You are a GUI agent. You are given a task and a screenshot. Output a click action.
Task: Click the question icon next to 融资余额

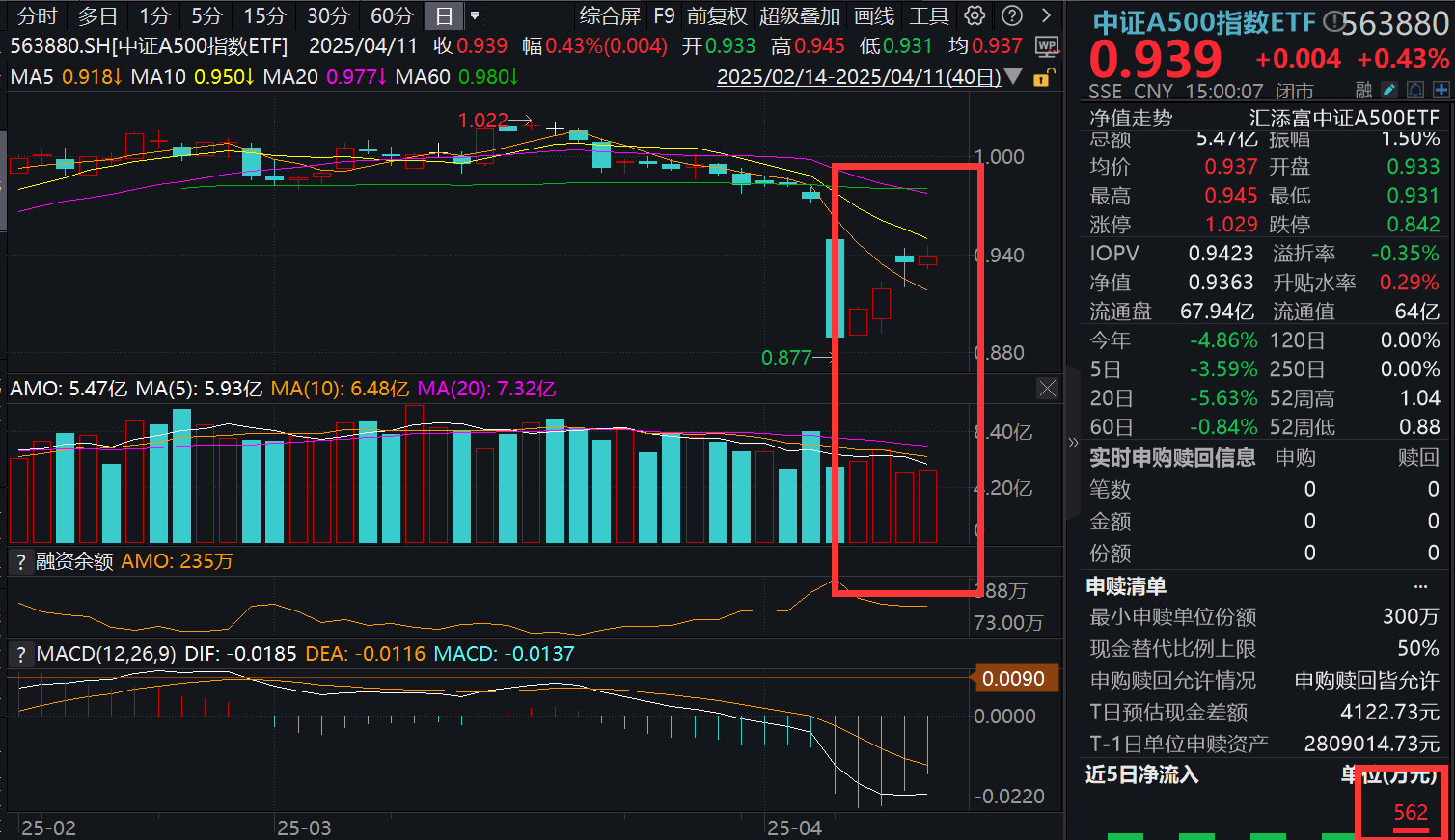[20, 560]
